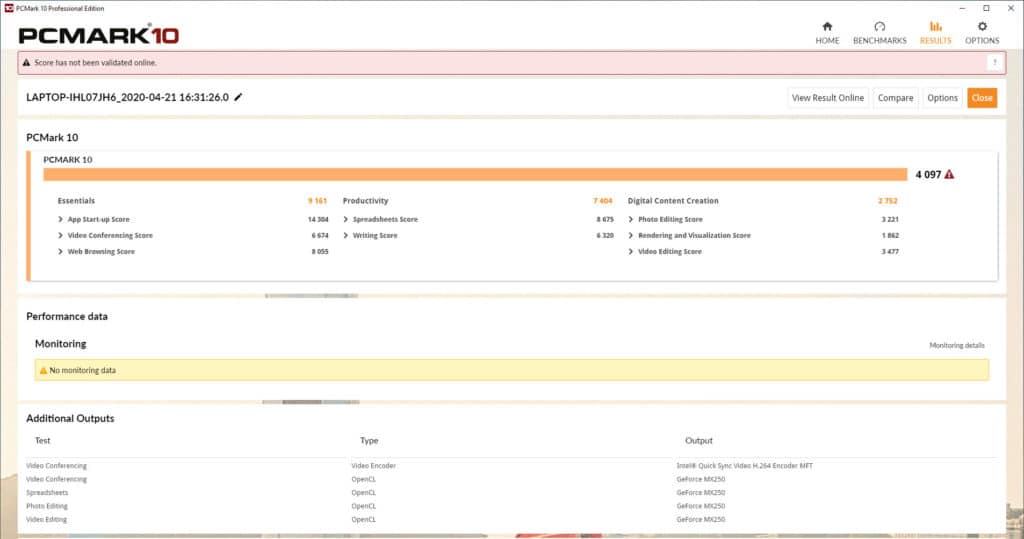The image size is (1024, 539).
Task: Click App Start-up score value 14 304
Action: click(x=318, y=220)
